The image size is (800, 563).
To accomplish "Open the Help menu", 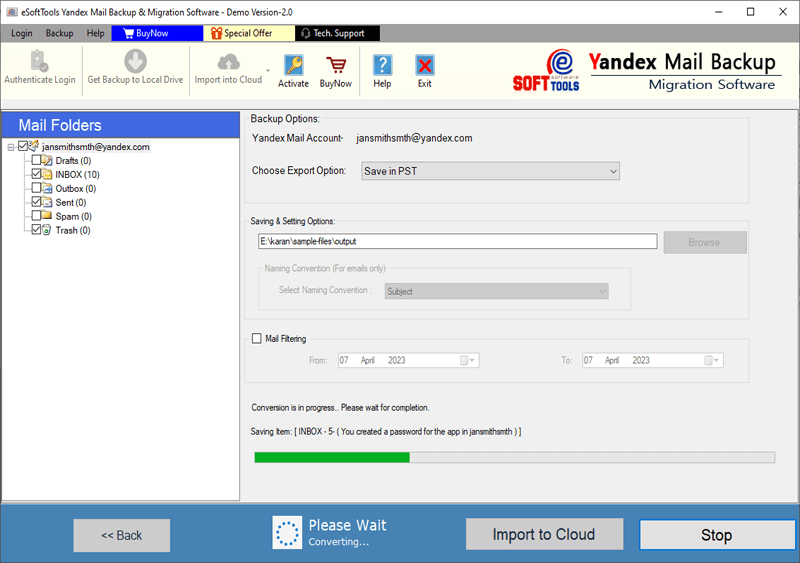I will point(95,33).
